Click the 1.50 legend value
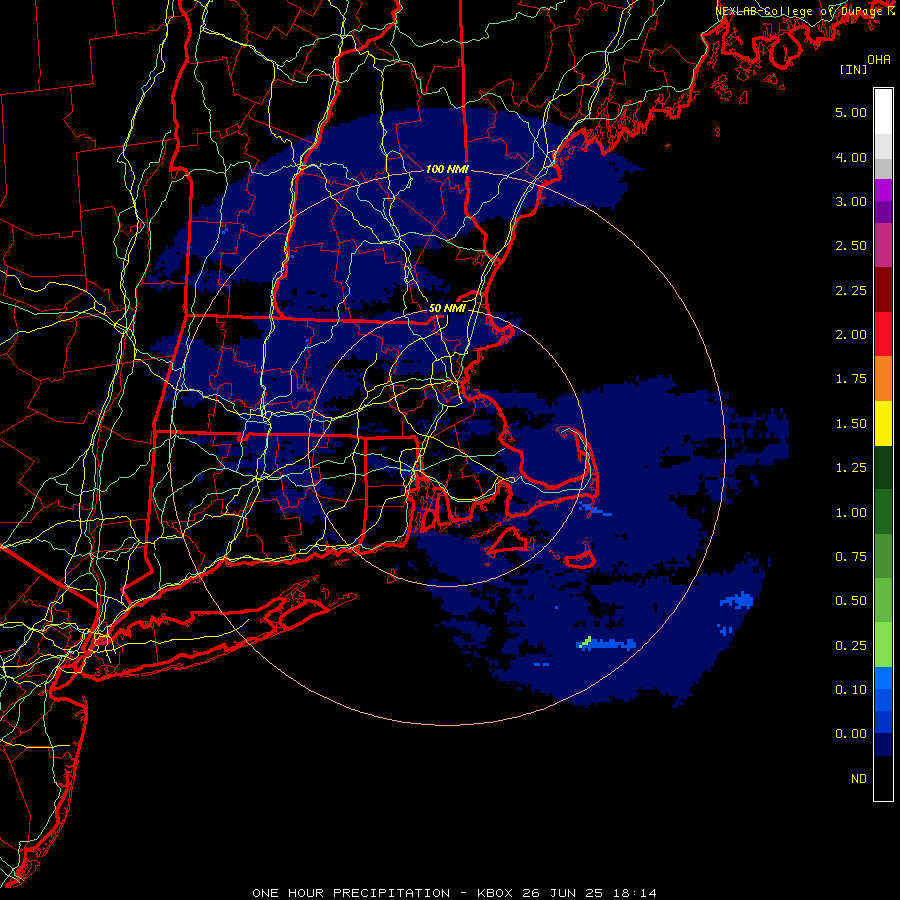The image size is (900, 900). coord(851,424)
